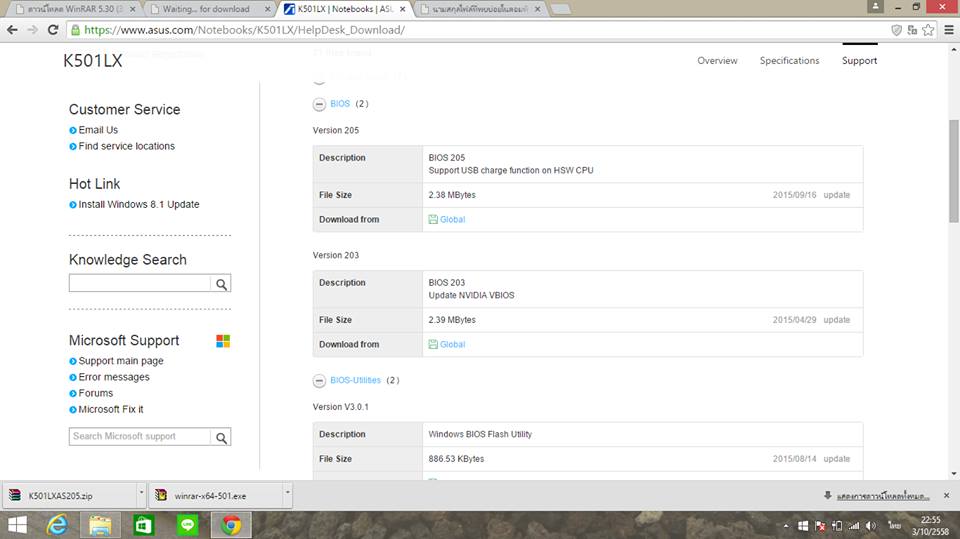Open new tab button
Viewport: 960px width, 539px height.
pos(560,9)
